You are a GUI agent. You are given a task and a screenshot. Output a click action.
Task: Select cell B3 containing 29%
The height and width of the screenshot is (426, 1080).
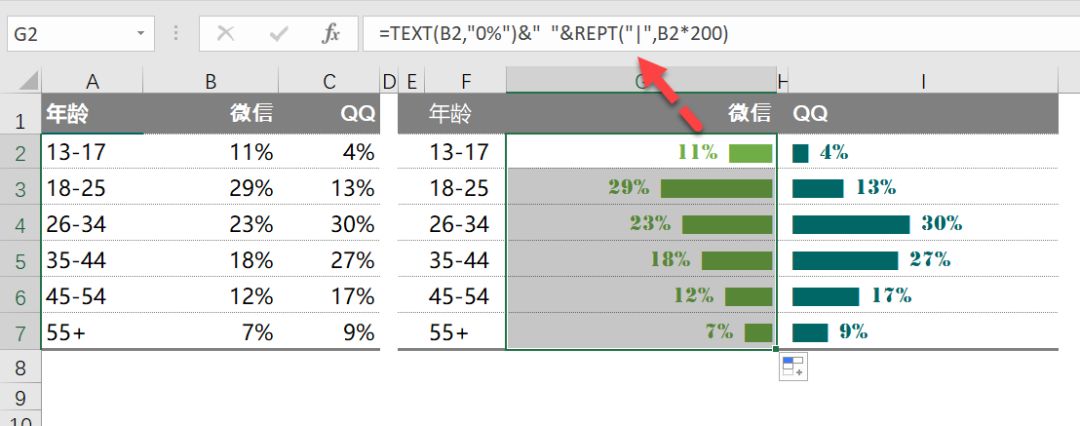tap(211, 188)
